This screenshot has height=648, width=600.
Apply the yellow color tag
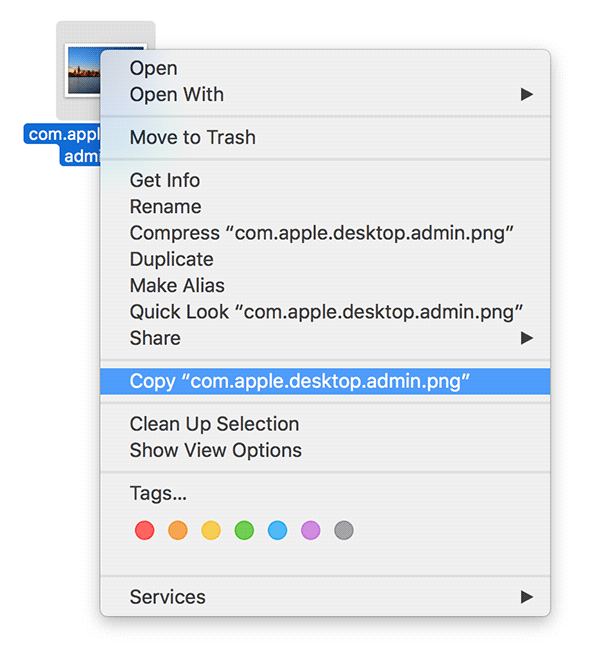[x=211, y=530]
